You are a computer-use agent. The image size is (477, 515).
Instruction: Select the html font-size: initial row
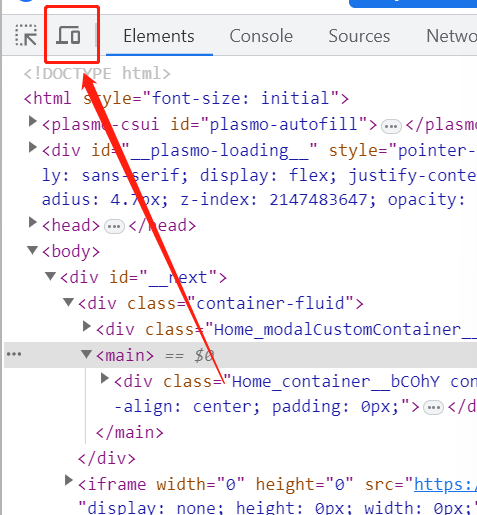click(186, 99)
